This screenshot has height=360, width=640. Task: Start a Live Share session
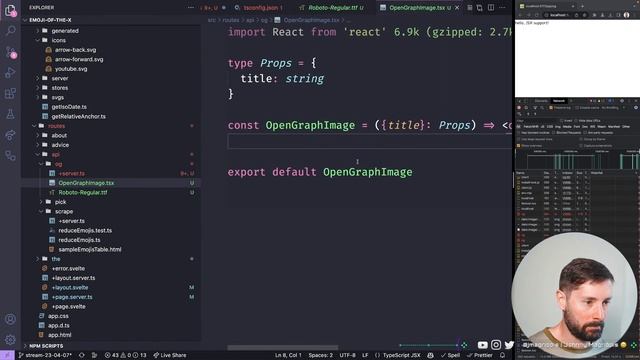[169, 355]
